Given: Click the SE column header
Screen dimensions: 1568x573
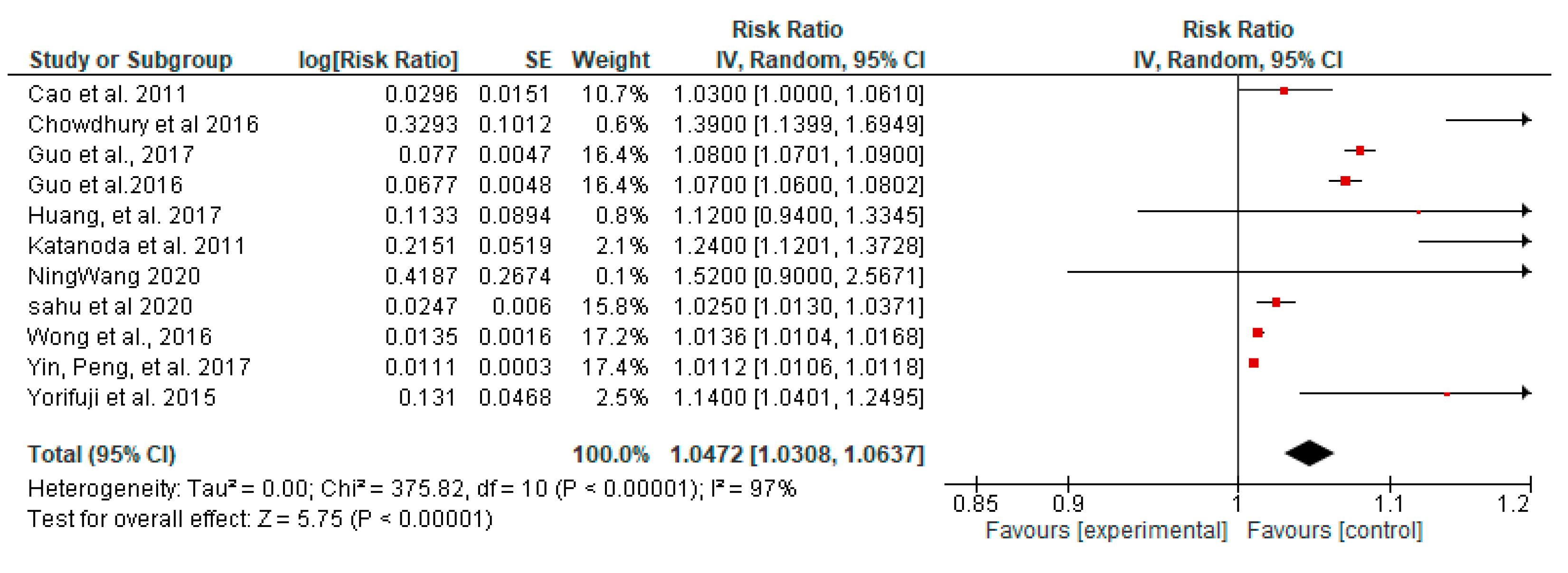Looking at the screenshot, I should pos(538,60).
